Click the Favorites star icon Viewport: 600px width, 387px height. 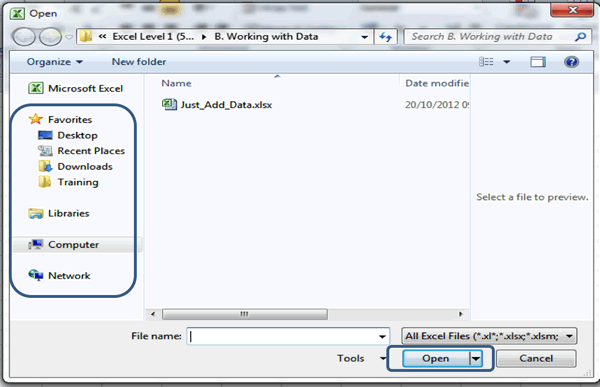click(x=36, y=119)
